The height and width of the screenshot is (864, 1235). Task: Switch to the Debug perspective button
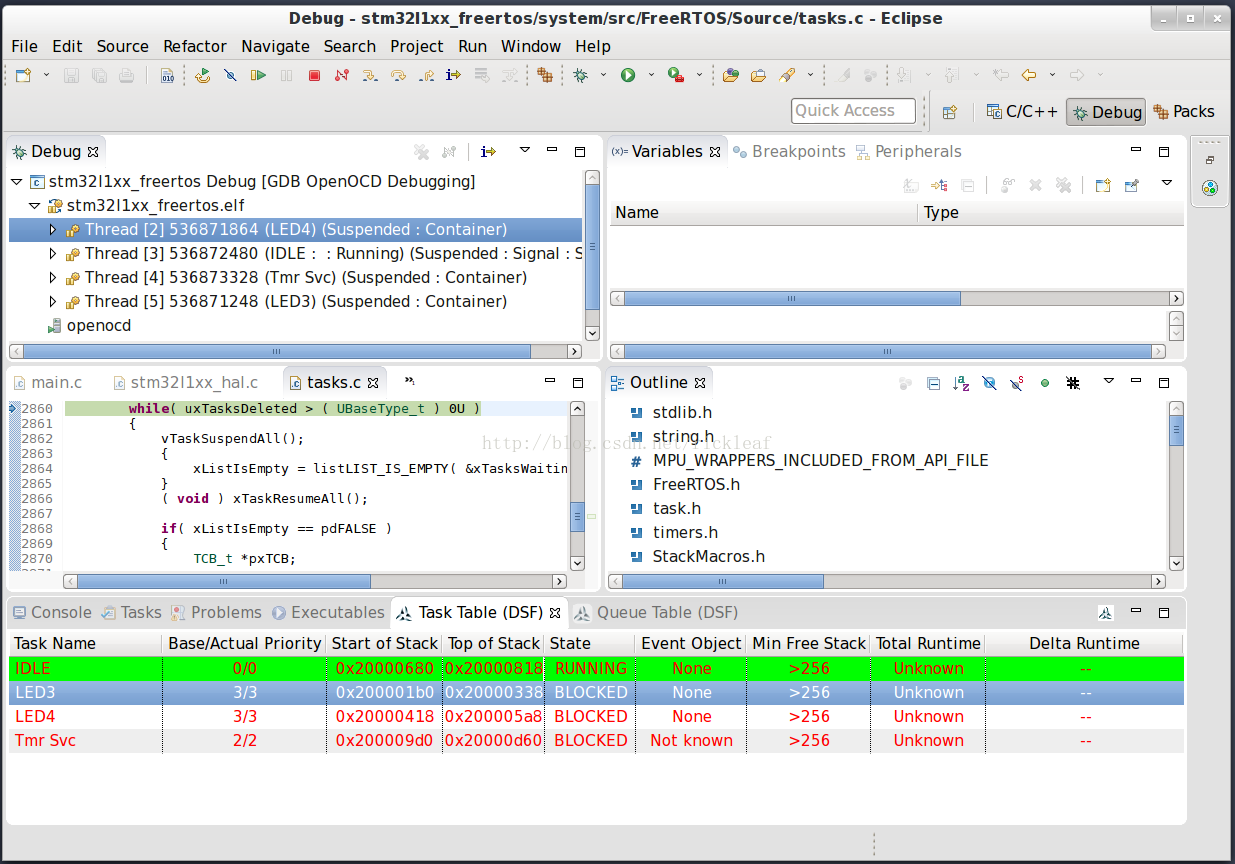(1106, 112)
